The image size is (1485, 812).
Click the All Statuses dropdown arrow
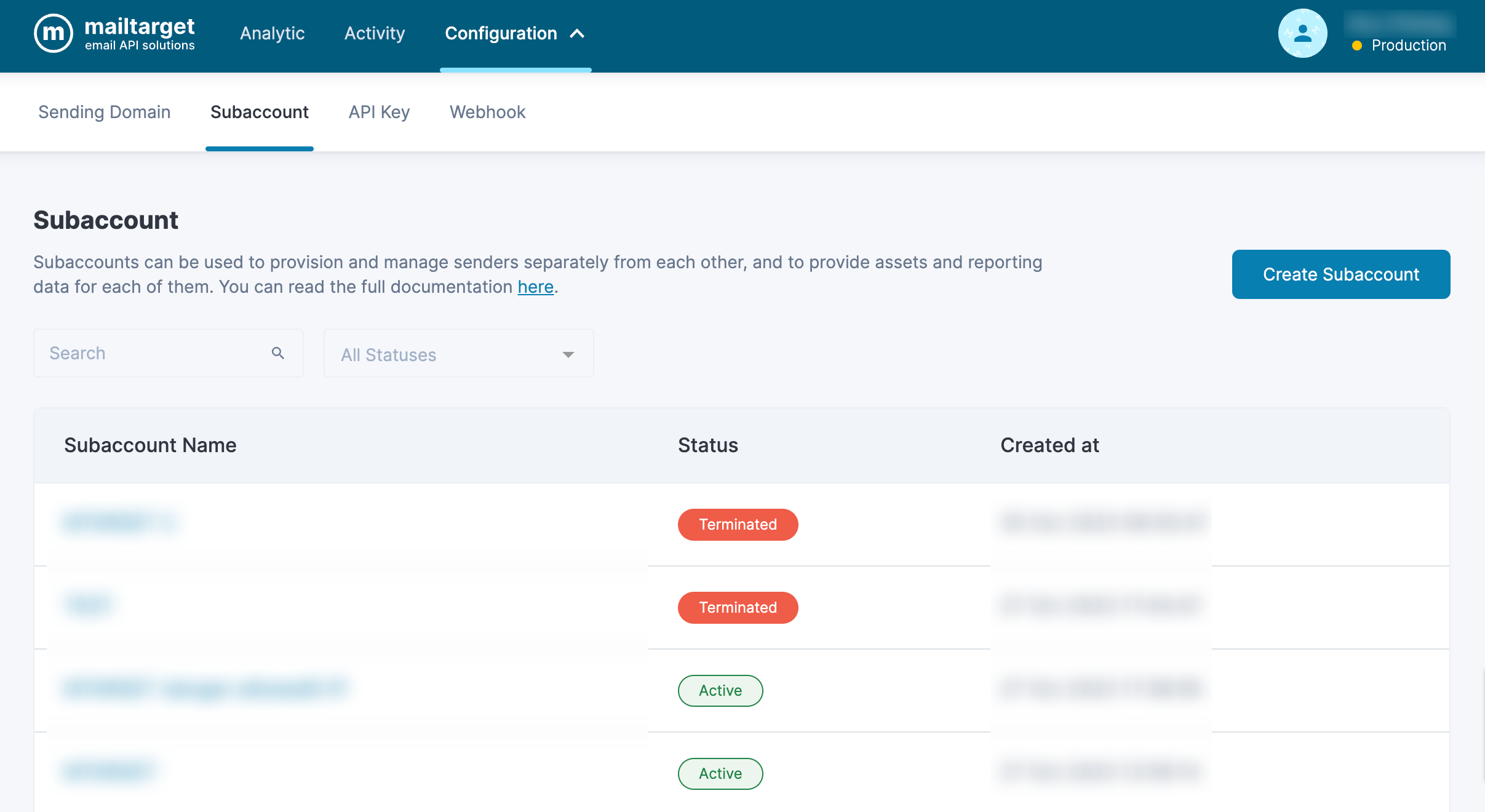pyautogui.click(x=568, y=354)
